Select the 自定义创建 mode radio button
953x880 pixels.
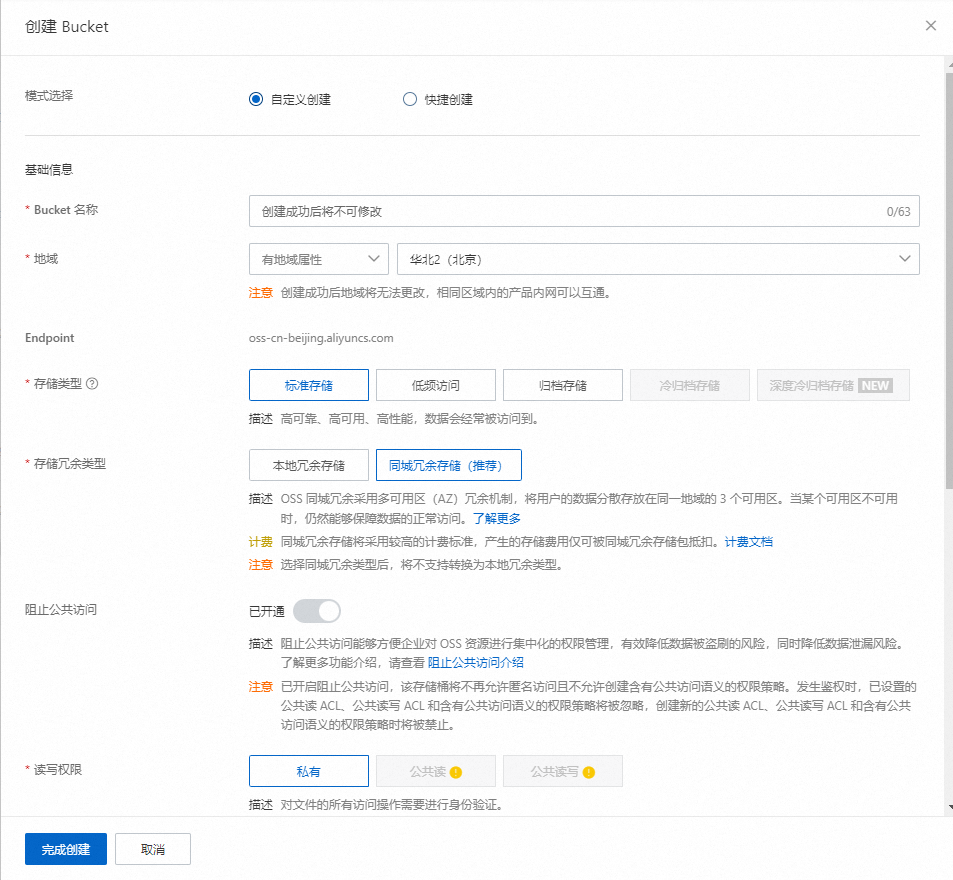(x=256, y=99)
